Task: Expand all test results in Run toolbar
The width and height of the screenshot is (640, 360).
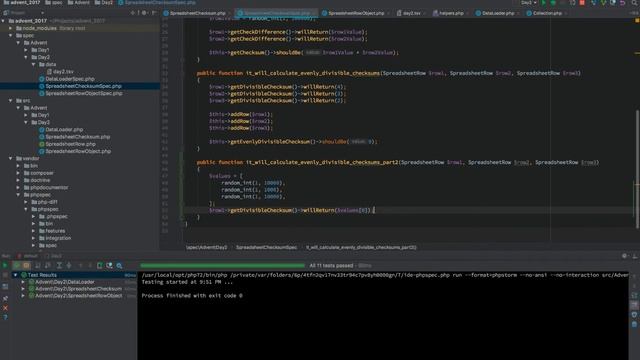Action: [59, 266]
